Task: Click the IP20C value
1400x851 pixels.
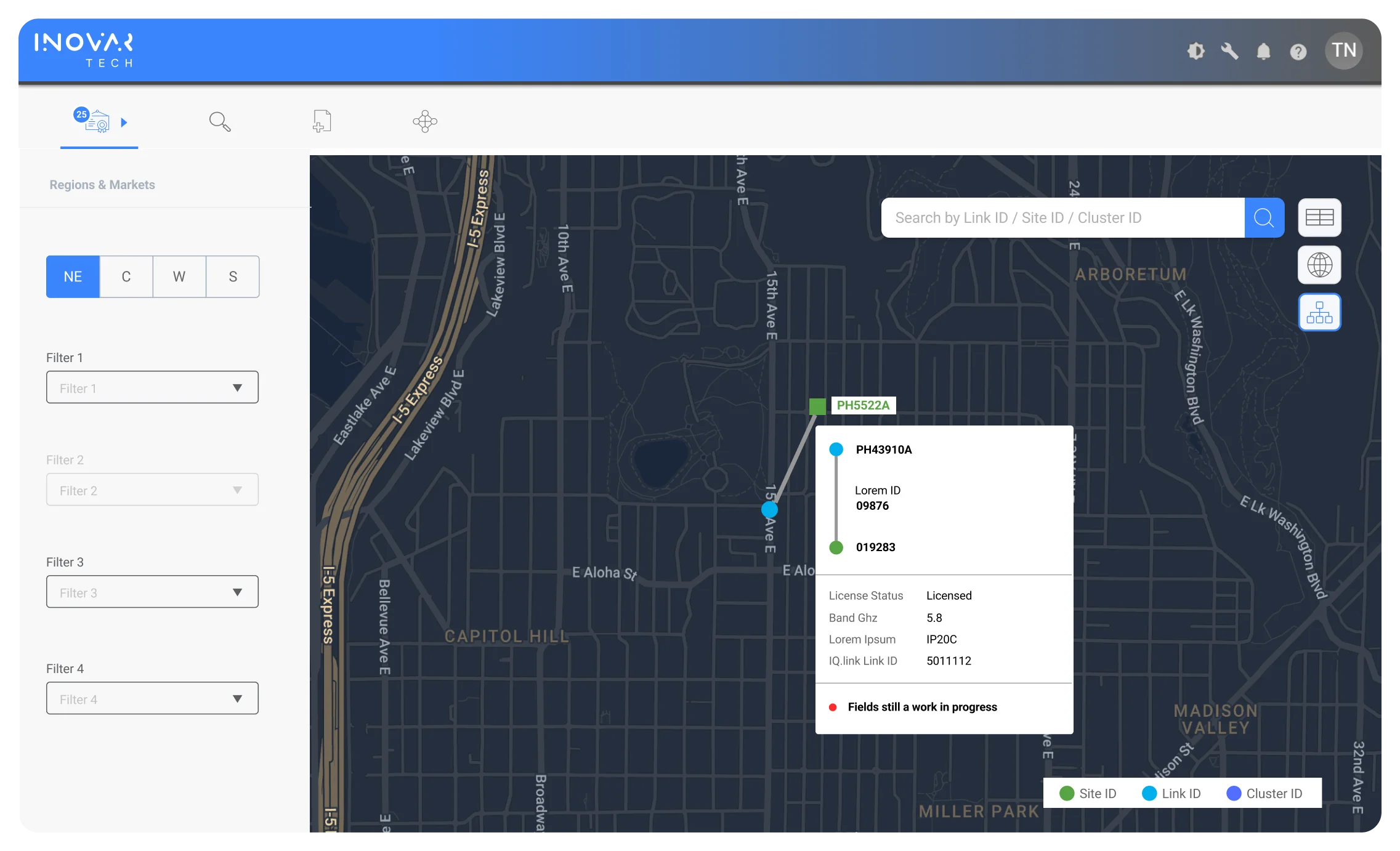Action: (x=941, y=639)
